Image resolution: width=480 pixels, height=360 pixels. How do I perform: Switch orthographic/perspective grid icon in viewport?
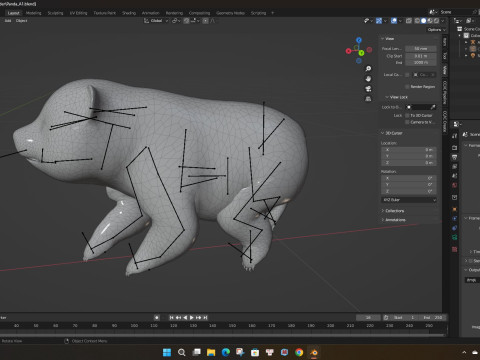pos(368,99)
